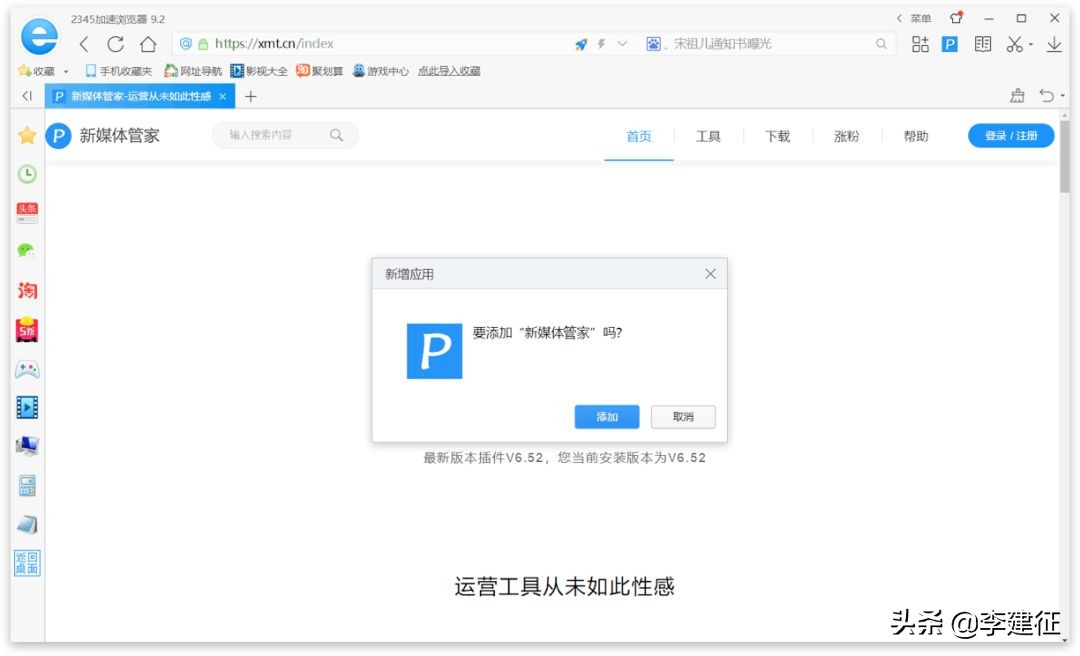Open the 菜单 browser menu
Screen dimensions: 1080x656
pyautogui.click(x=920, y=17)
